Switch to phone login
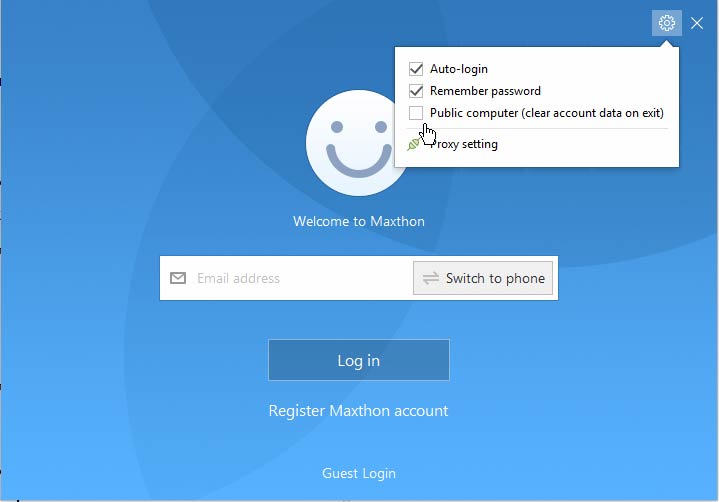Screen dimensions: 719x502 pos(483,278)
